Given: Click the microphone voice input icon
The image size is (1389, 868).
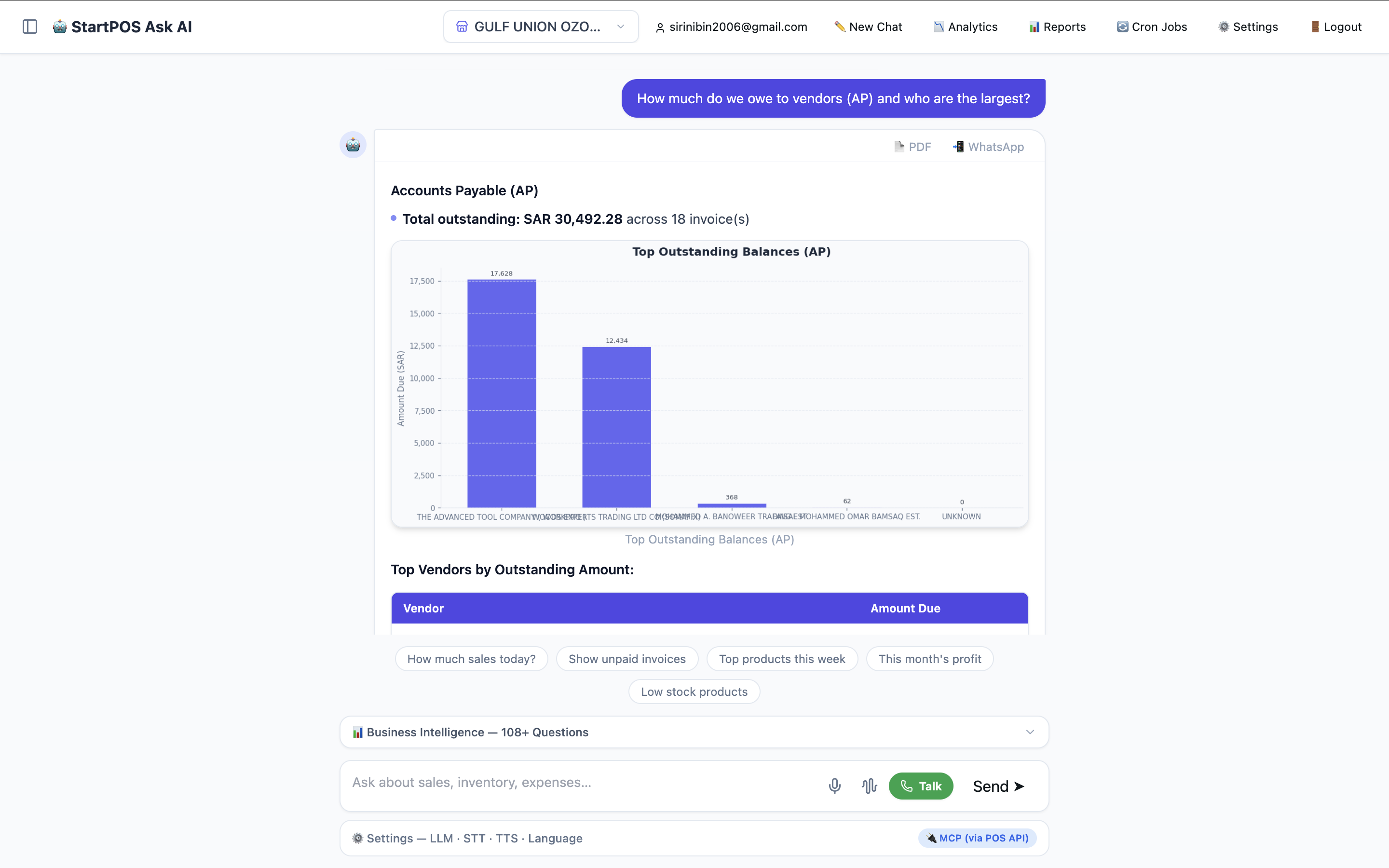Looking at the screenshot, I should click(834, 786).
